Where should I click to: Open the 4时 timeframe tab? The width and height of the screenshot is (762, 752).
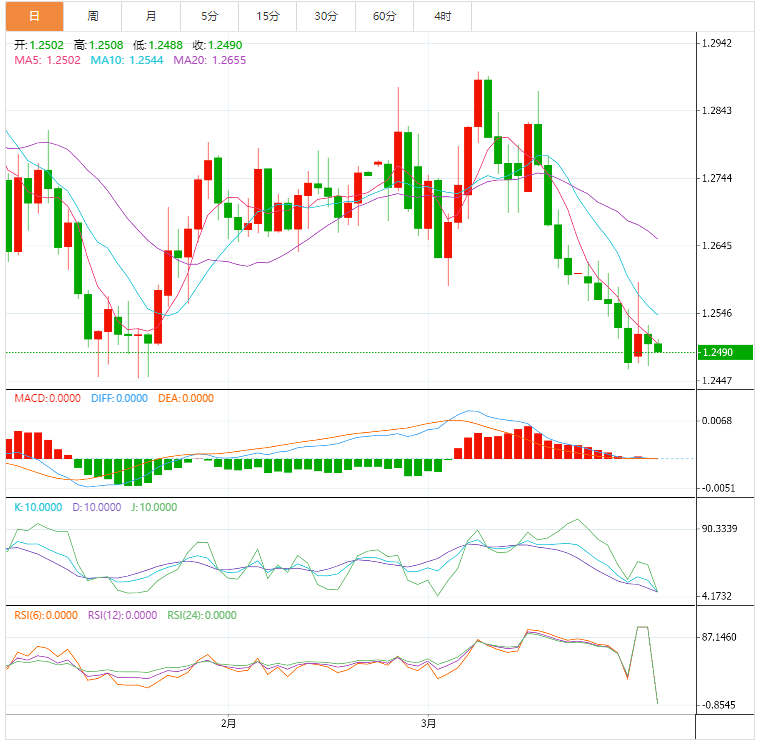tap(443, 16)
